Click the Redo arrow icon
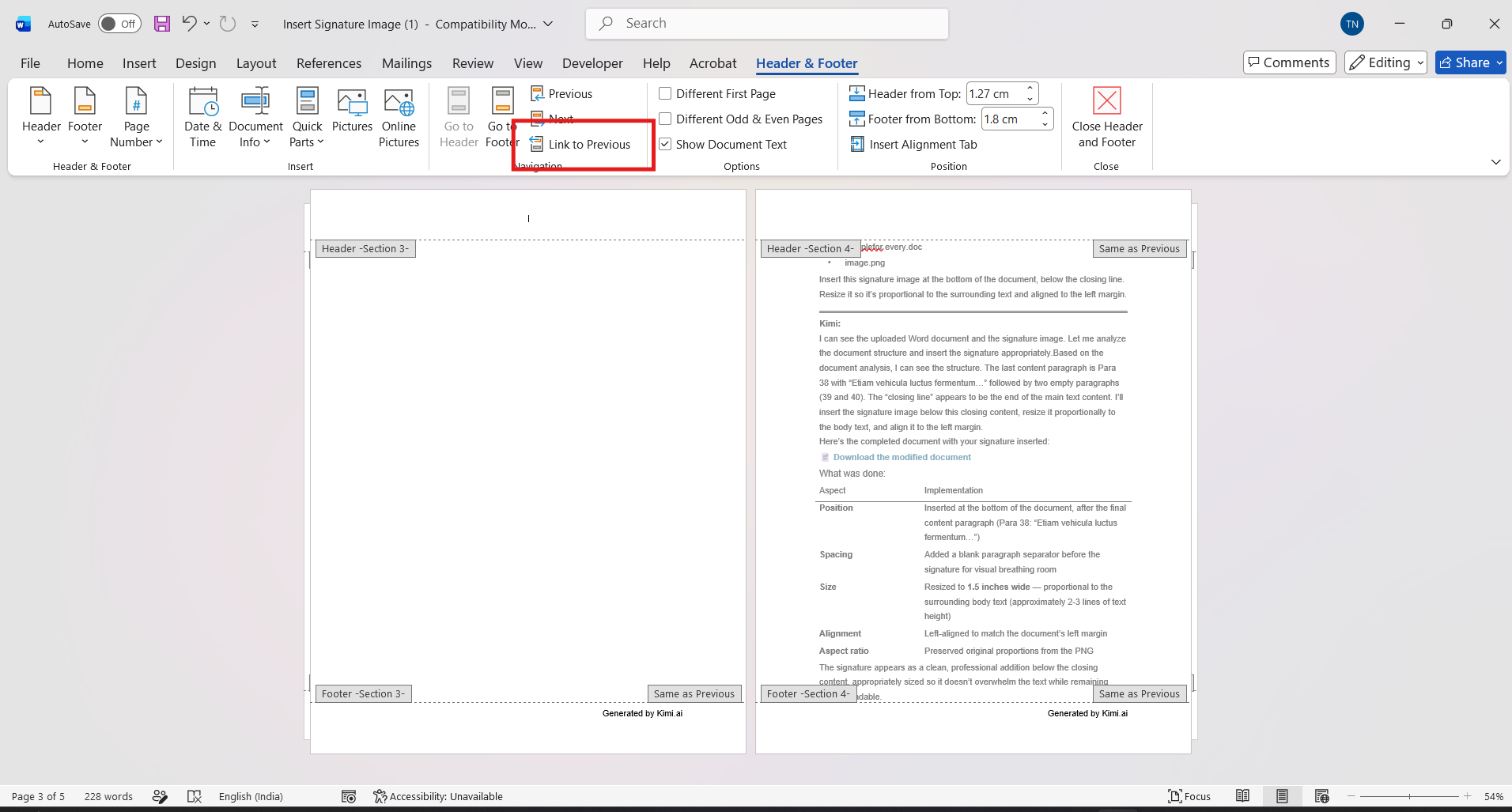This screenshot has height=812, width=1512. click(x=228, y=24)
